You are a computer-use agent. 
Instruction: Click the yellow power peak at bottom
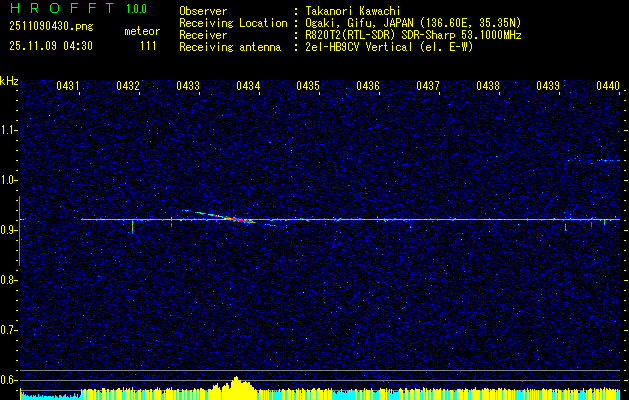[x=236, y=384]
